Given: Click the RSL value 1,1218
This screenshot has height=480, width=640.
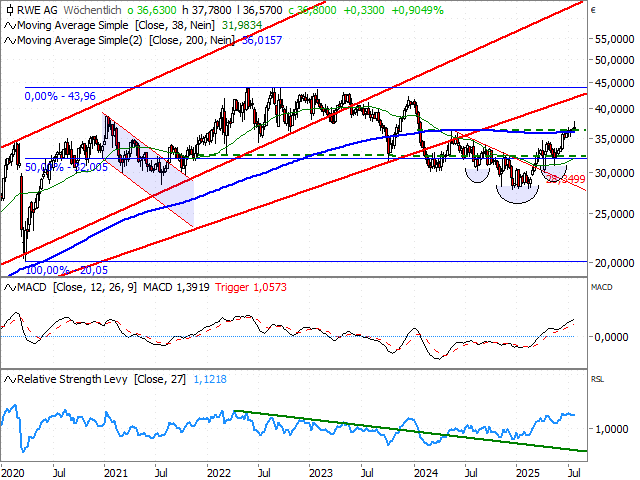Looking at the screenshot, I should (x=210, y=380).
